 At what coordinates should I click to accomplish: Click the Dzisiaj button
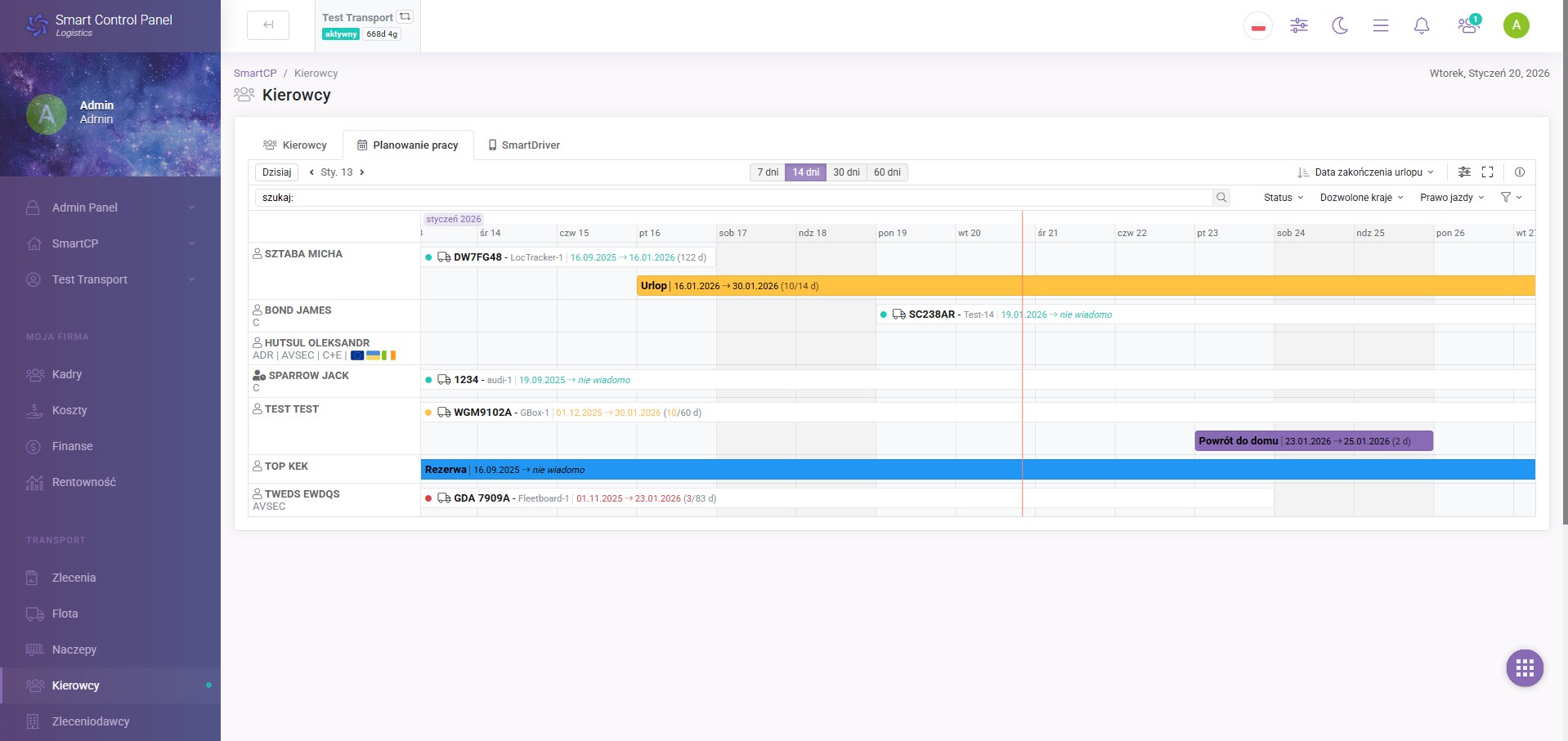(x=277, y=172)
